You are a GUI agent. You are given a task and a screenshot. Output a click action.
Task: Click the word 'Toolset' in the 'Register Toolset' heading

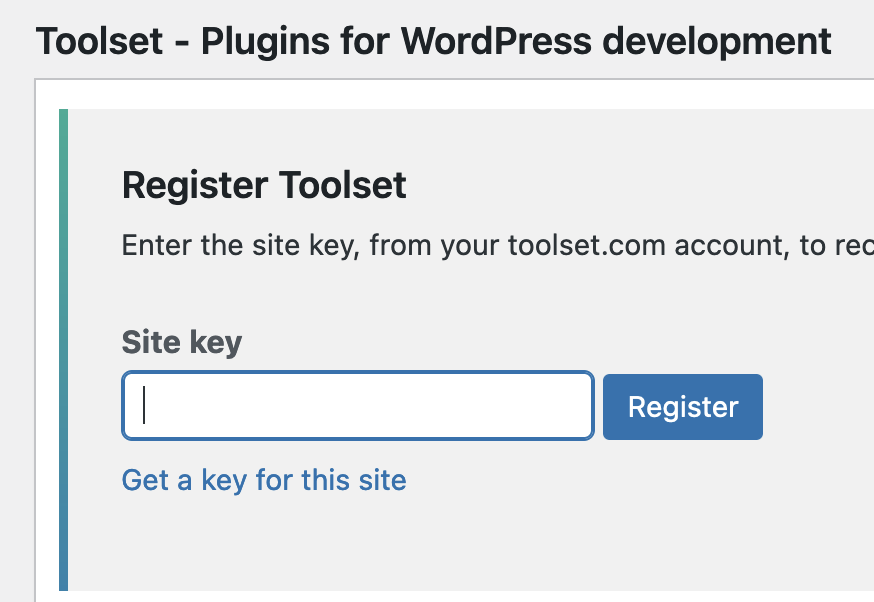(342, 186)
